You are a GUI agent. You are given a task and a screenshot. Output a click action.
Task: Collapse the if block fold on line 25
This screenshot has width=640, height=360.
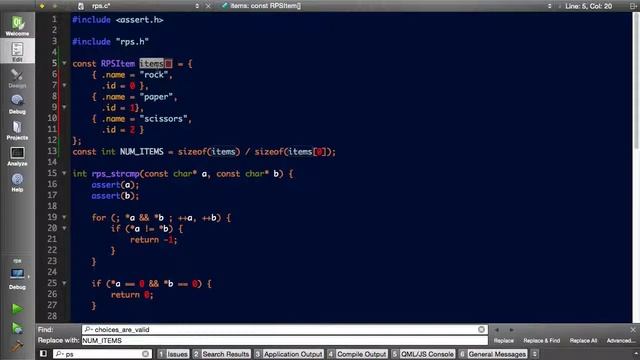coord(64,283)
